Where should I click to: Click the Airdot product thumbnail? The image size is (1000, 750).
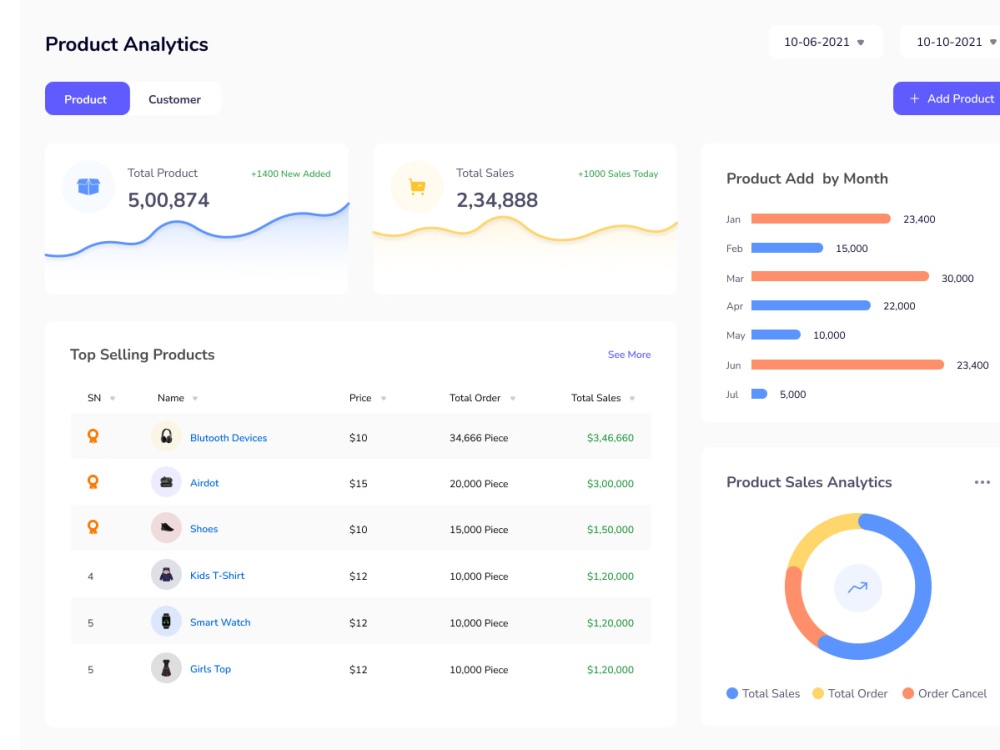click(166, 482)
